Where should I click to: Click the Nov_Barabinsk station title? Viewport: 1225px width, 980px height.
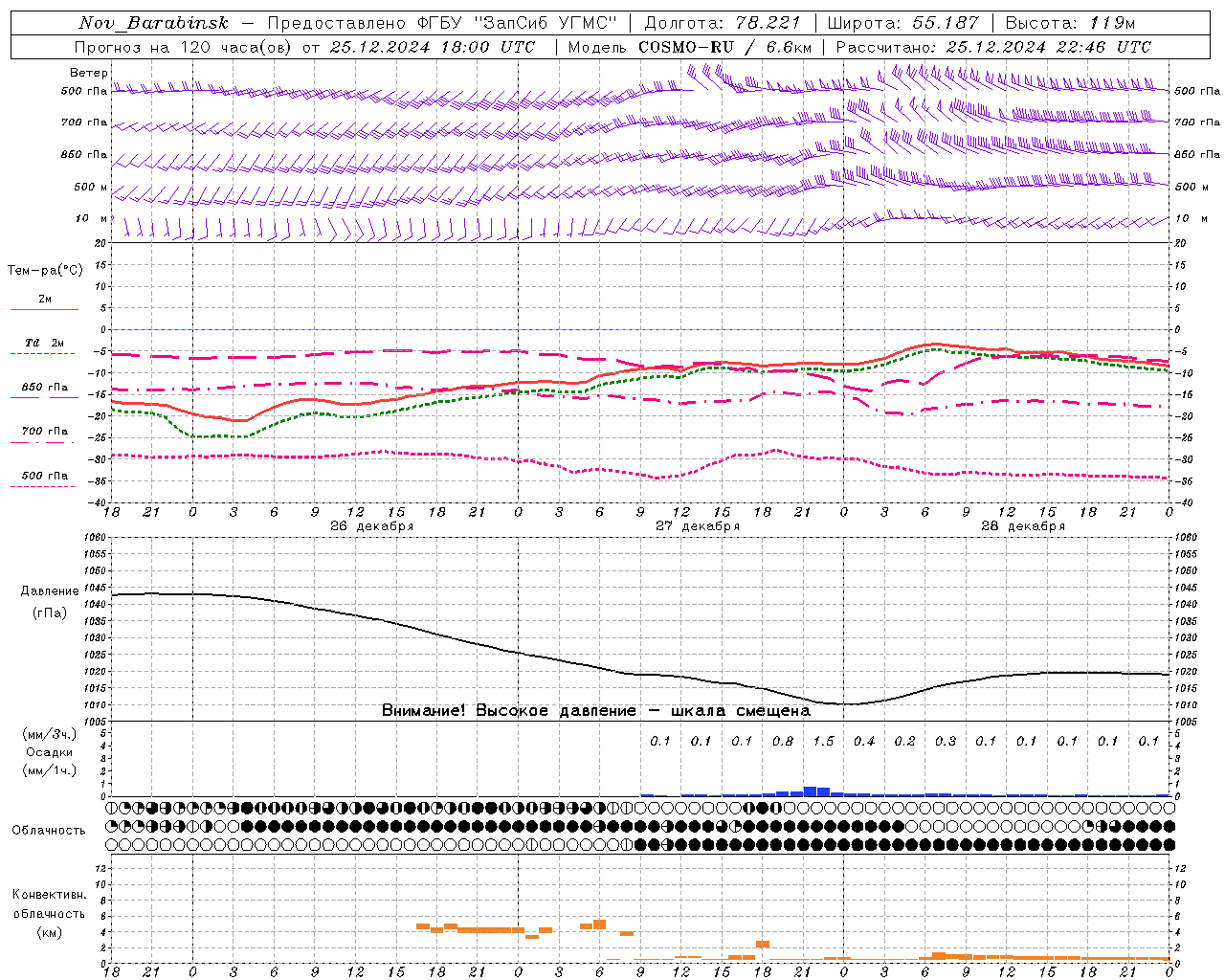click(x=153, y=23)
